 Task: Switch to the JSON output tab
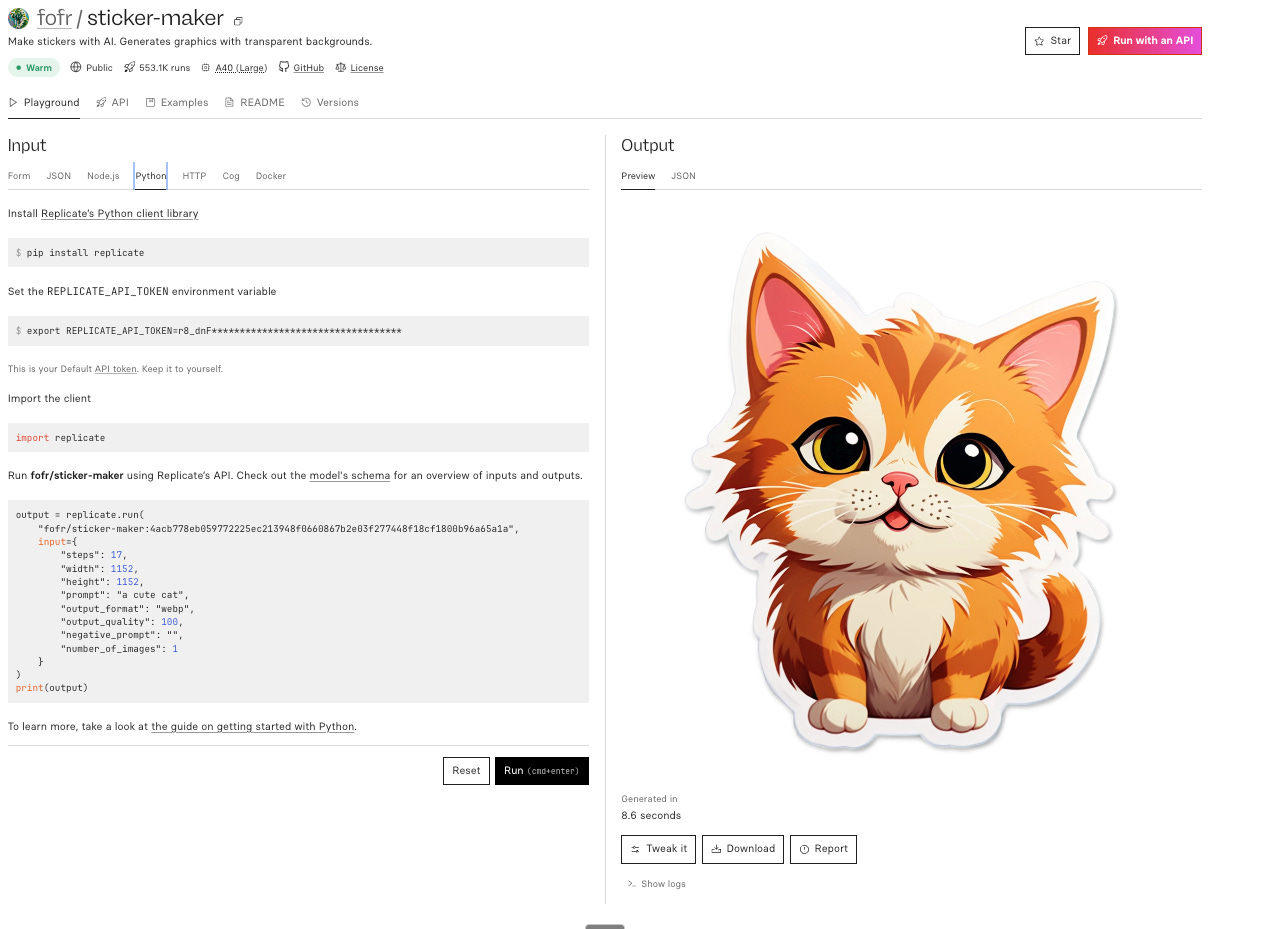click(x=683, y=176)
